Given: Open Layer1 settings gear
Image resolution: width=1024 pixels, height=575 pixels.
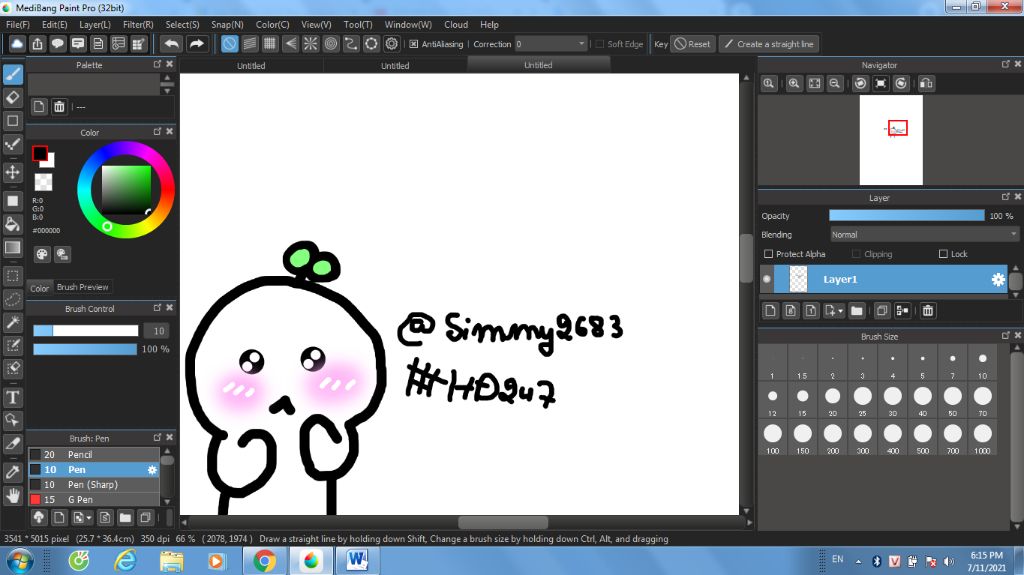Looking at the screenshot, I should coord(998,280).
